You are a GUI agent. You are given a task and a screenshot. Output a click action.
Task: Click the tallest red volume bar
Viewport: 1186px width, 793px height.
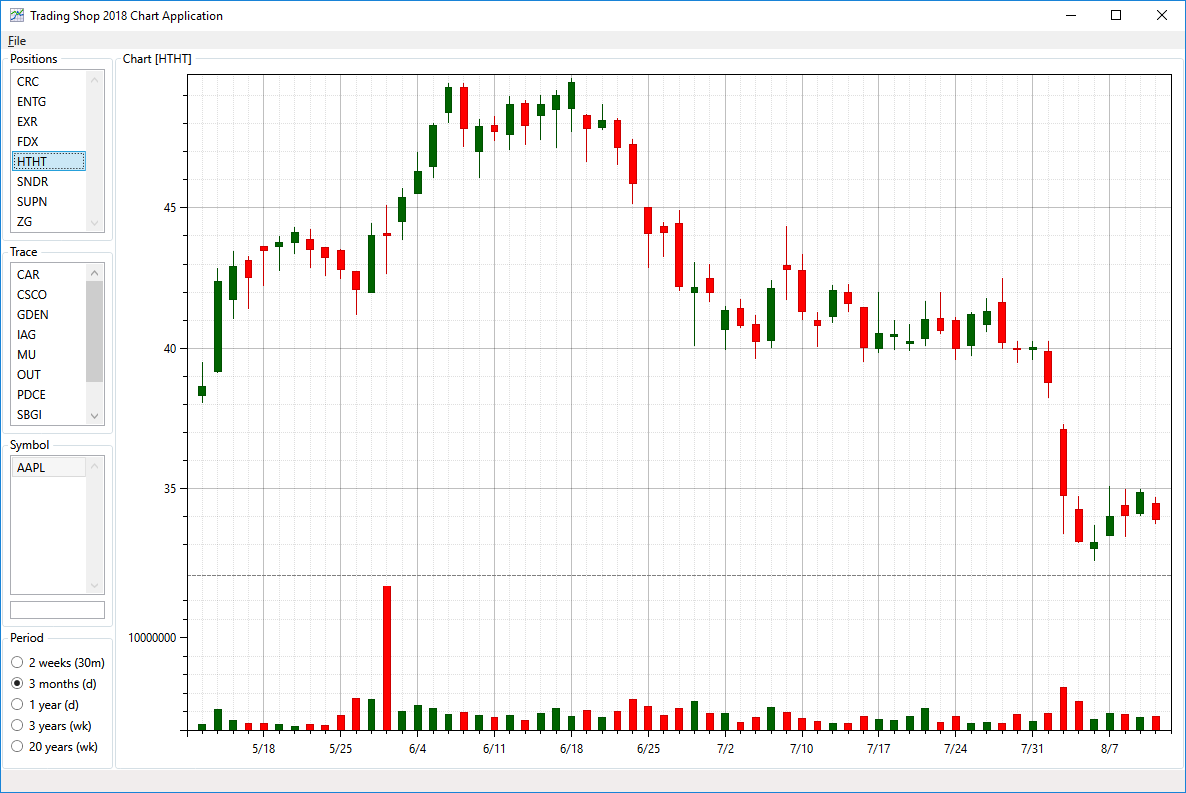(x=387, y=658)
